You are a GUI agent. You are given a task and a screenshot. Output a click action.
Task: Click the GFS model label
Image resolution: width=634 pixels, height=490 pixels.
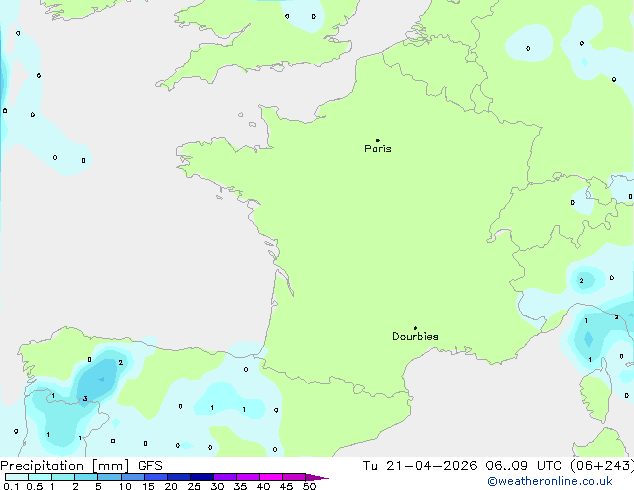[x=150, y=466]
